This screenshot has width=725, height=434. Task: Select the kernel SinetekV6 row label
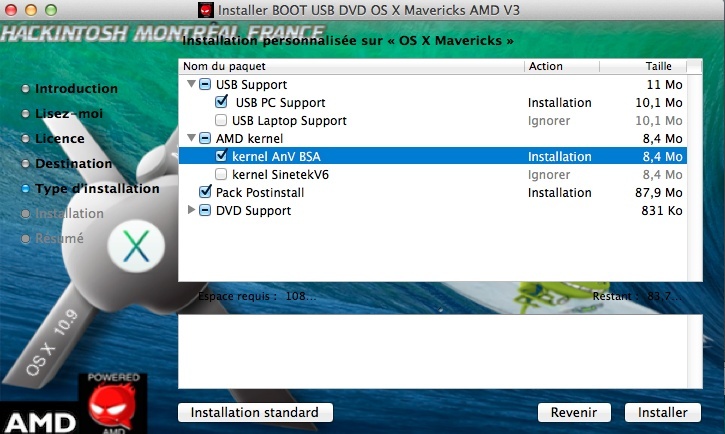point(280,175)
